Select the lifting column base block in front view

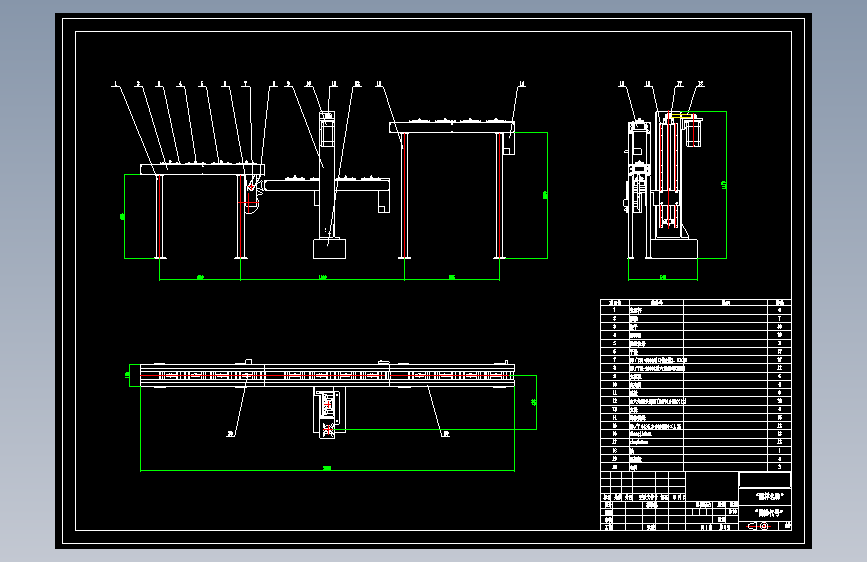click(330, 249)
